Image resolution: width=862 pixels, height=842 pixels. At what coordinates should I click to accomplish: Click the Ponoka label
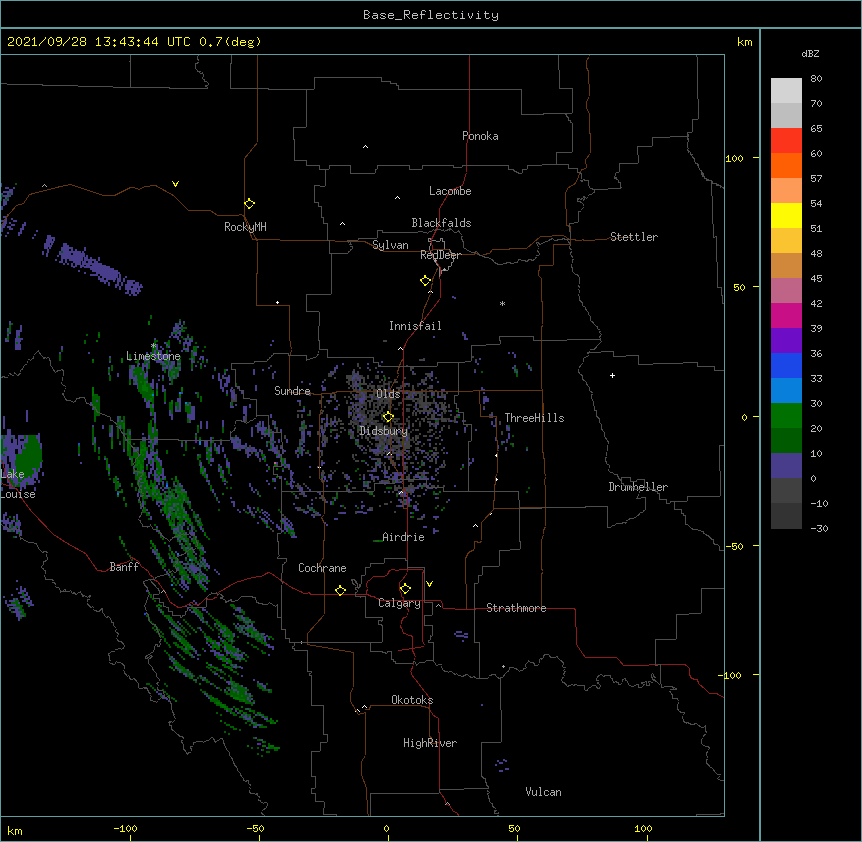[x=480, y=136]
